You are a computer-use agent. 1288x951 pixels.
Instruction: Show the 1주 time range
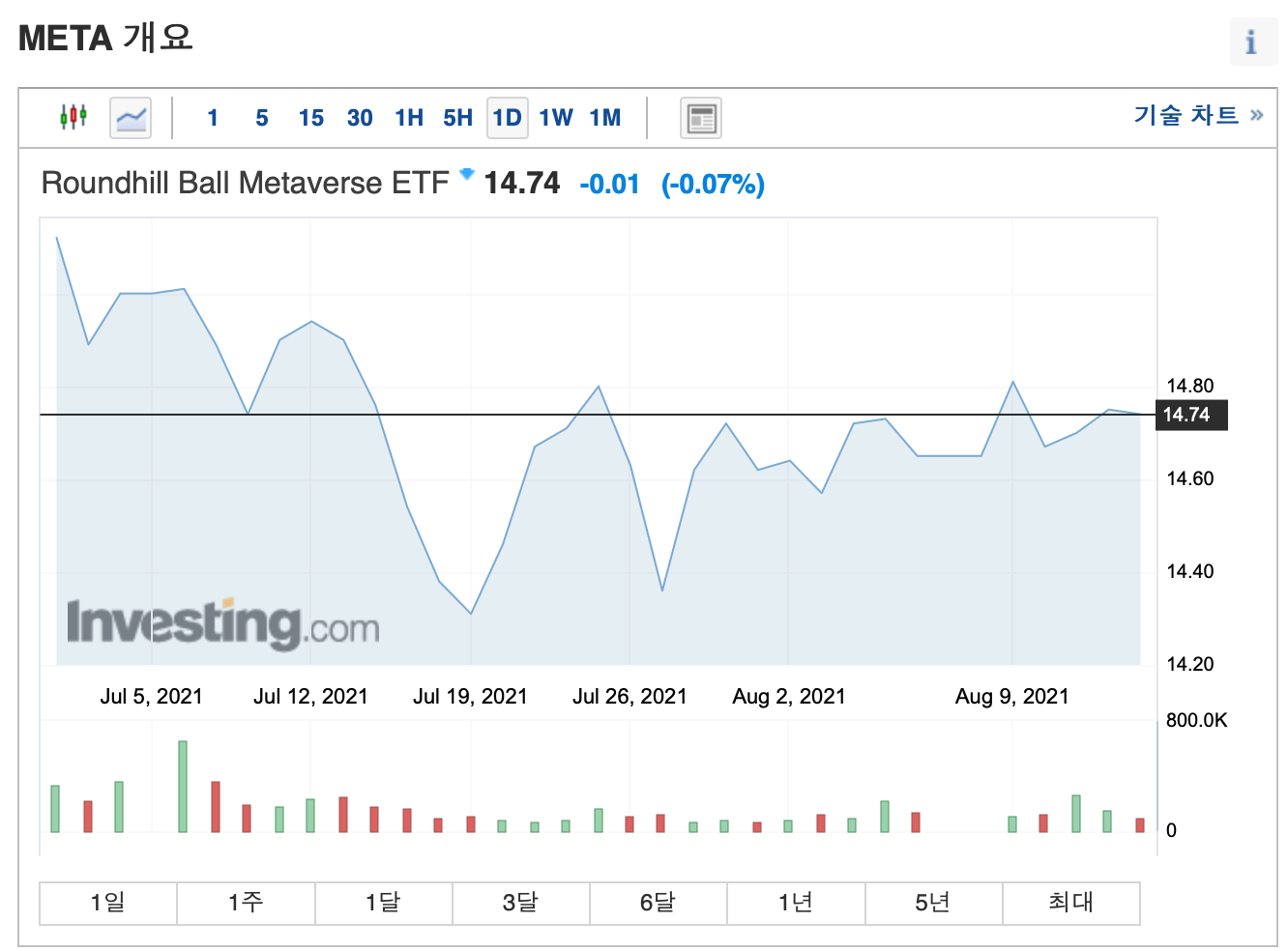pos(246,903)
